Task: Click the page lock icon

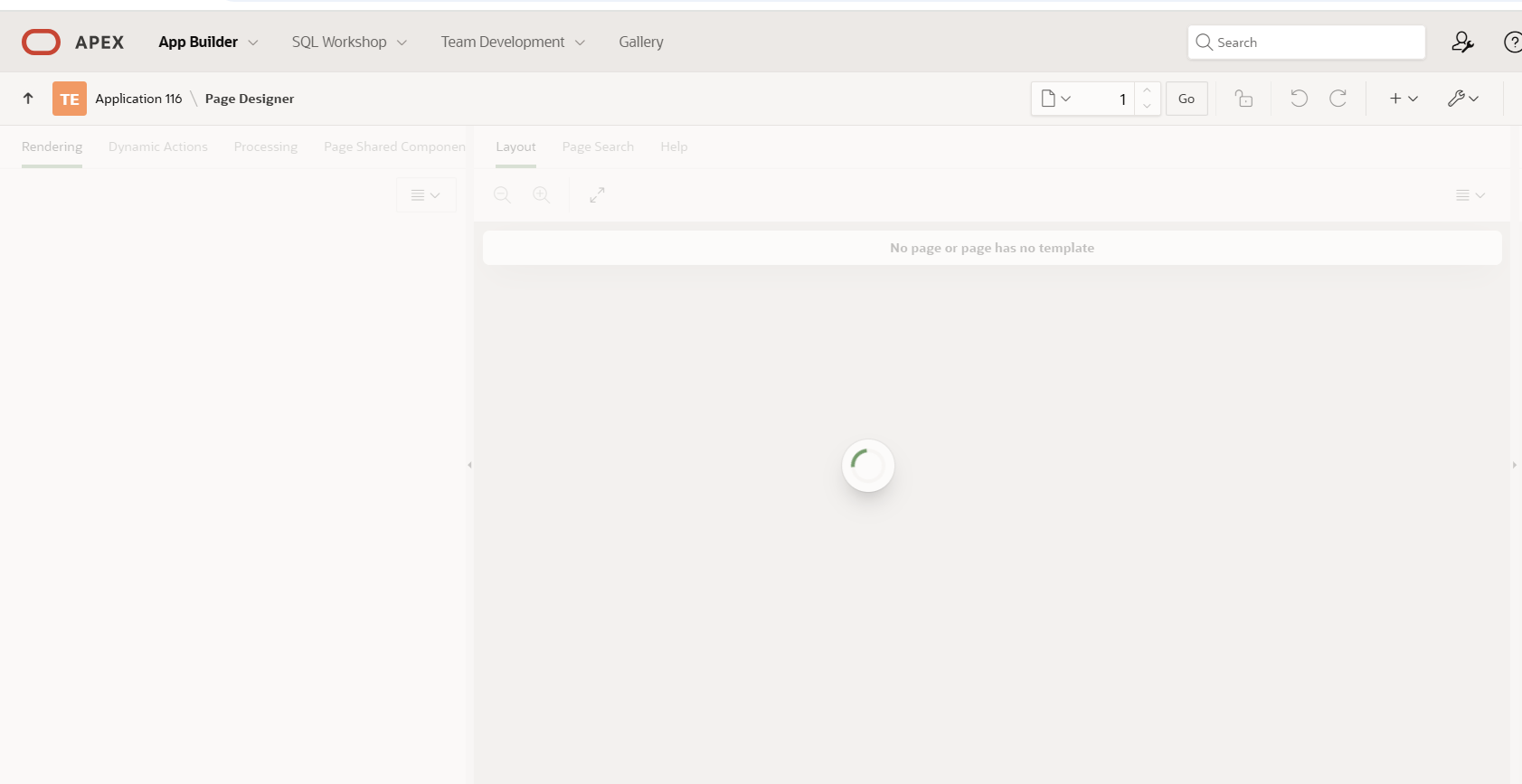Action: [x=1244, y=99]
